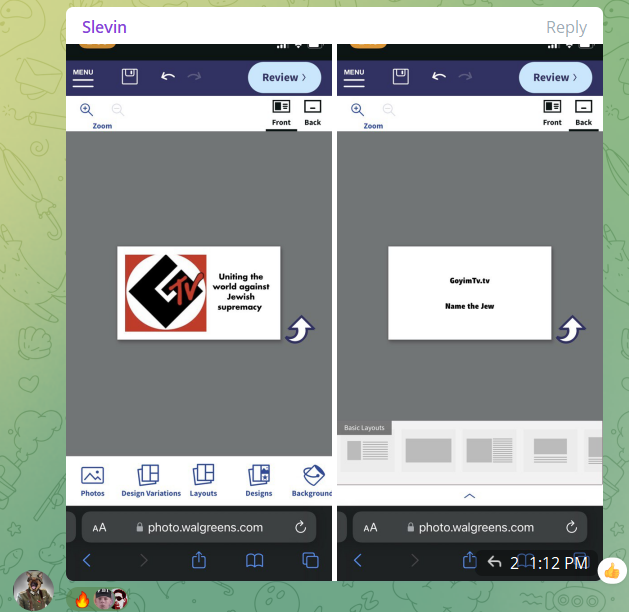Screen dimensions: 629x612
Task: Click the Review button in the left screenshot
Action: 284,77
